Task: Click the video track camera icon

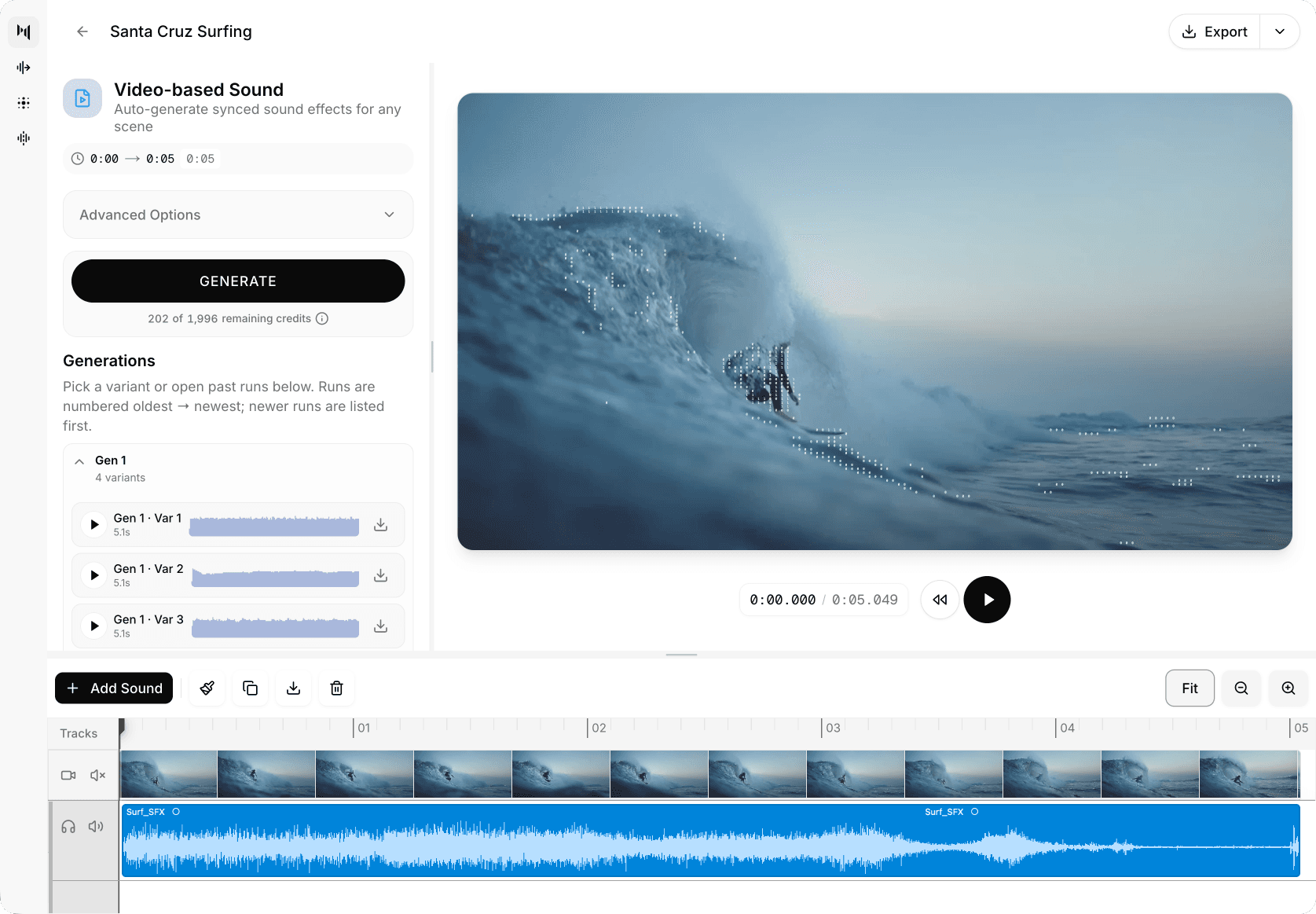Action: pos(68,776)
